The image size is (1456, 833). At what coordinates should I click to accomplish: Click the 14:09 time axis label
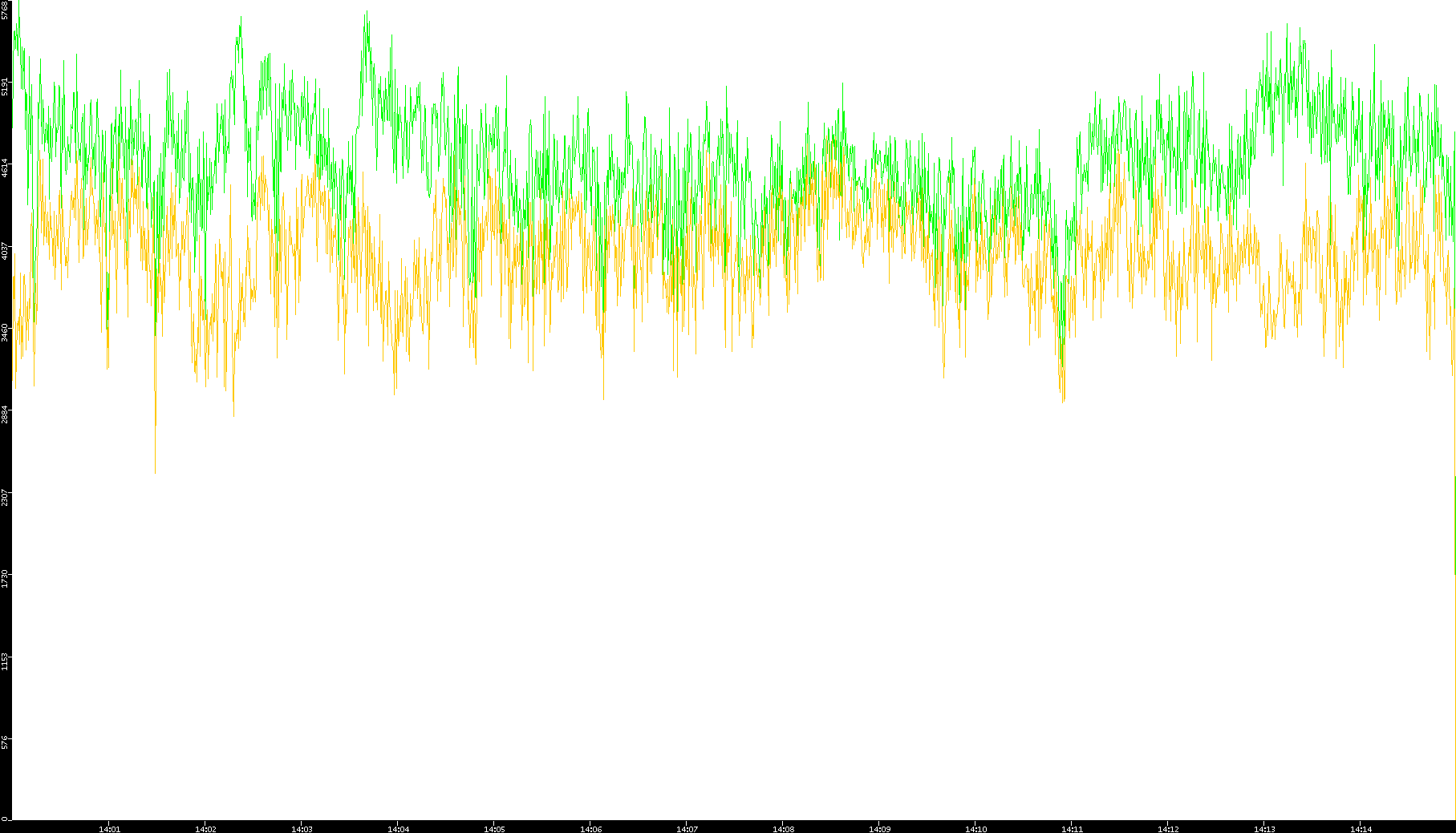879,829
